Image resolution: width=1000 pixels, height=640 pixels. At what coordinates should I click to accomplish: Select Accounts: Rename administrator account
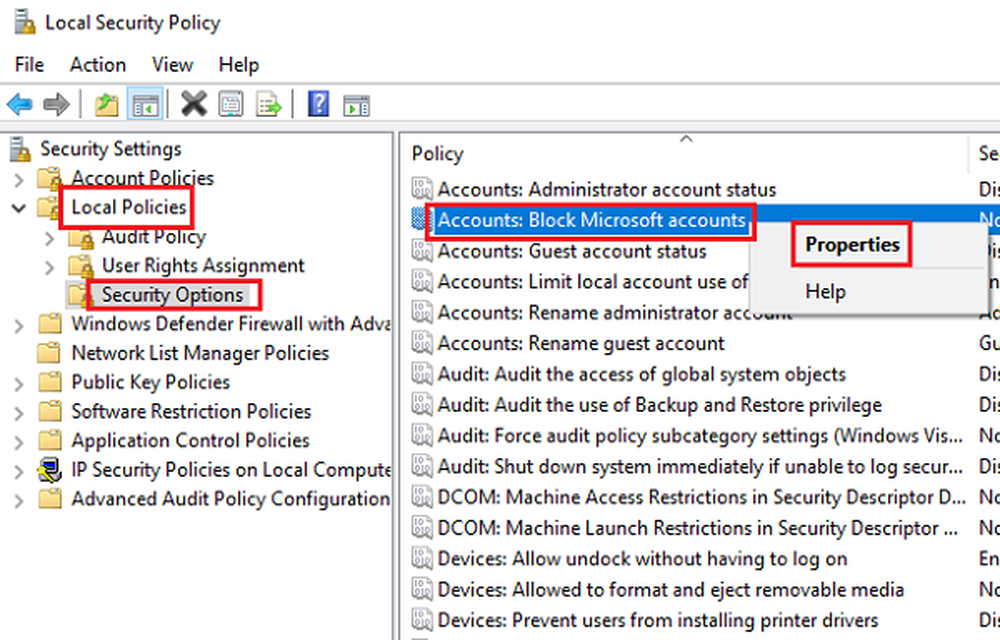tap(614, 313)
